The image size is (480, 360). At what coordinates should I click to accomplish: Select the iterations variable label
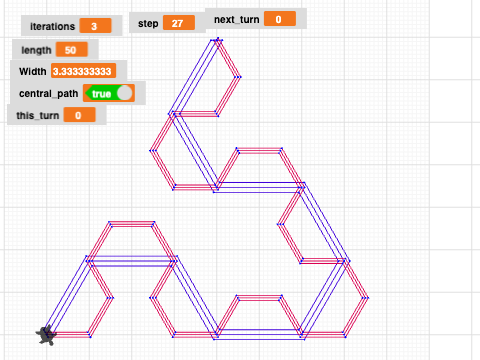click(52, 26)
